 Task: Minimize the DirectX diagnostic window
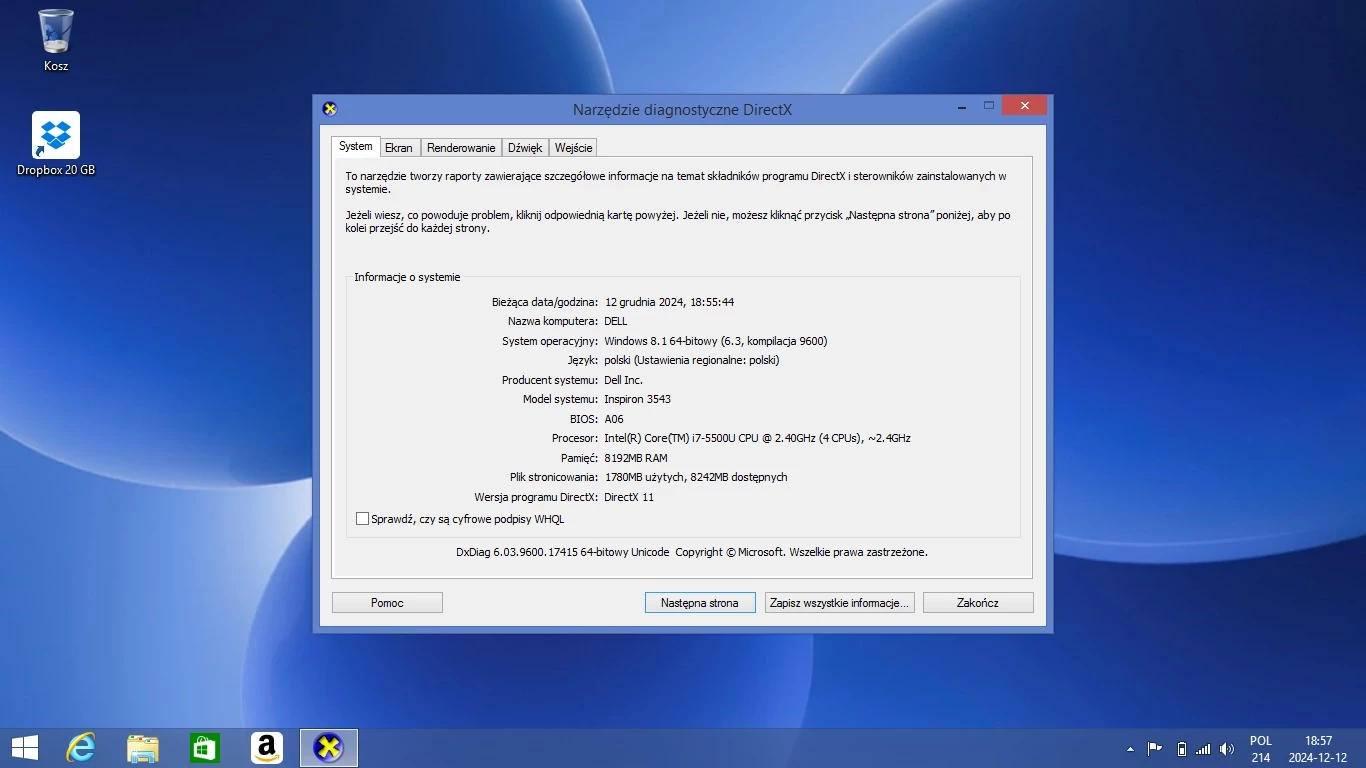point(961,105)
